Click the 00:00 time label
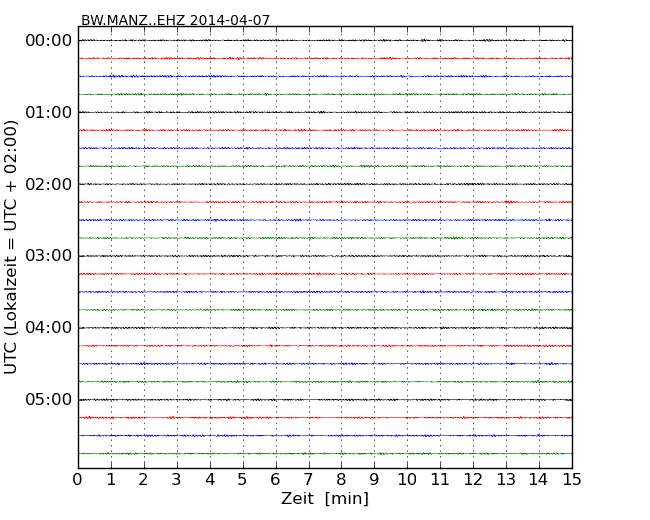Viewport: 650px width, 520px height. pyautogui.click(x=49, y=41)
